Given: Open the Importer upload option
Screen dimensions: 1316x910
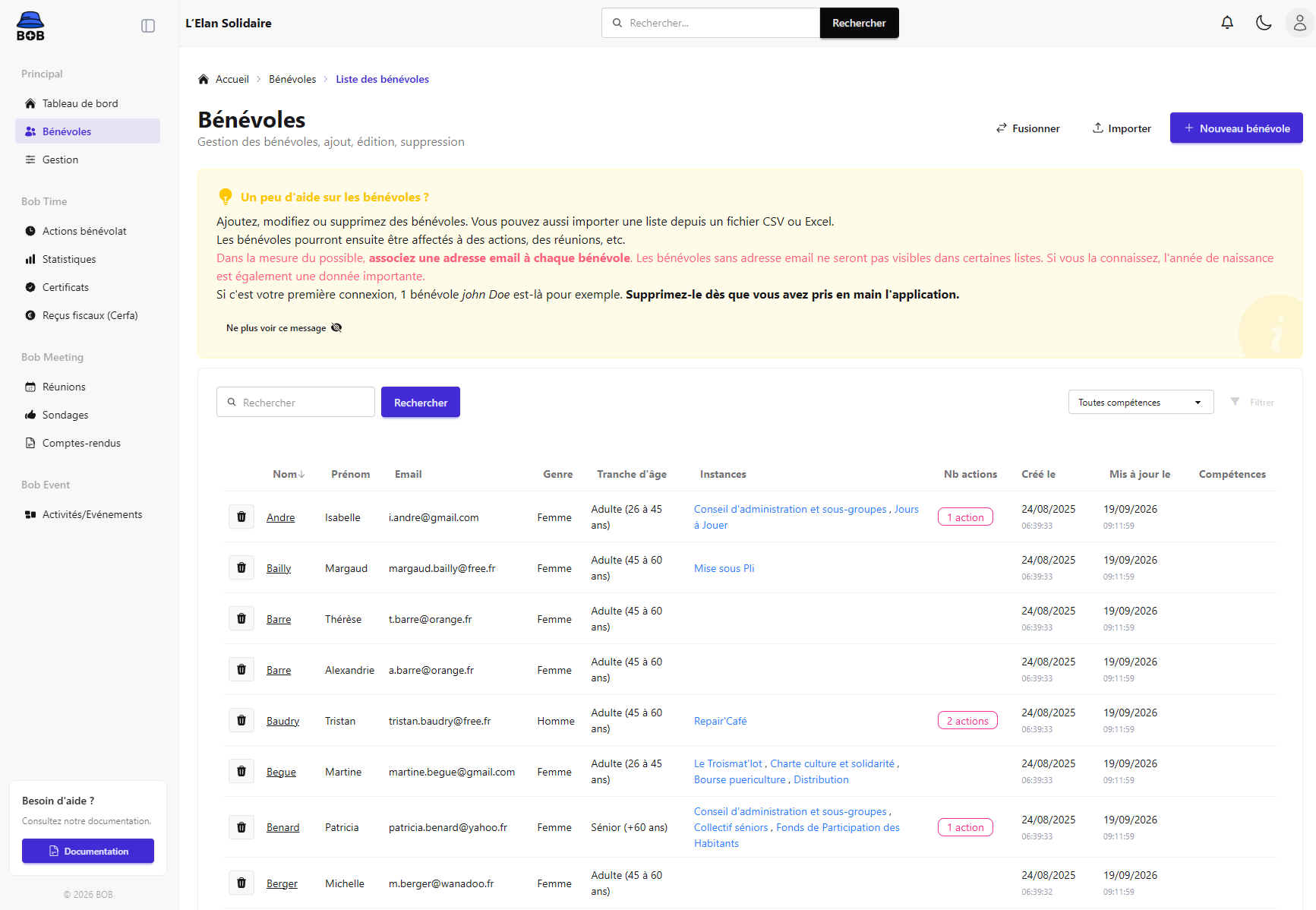Looking at the screenshot, I should (1122, 128).
